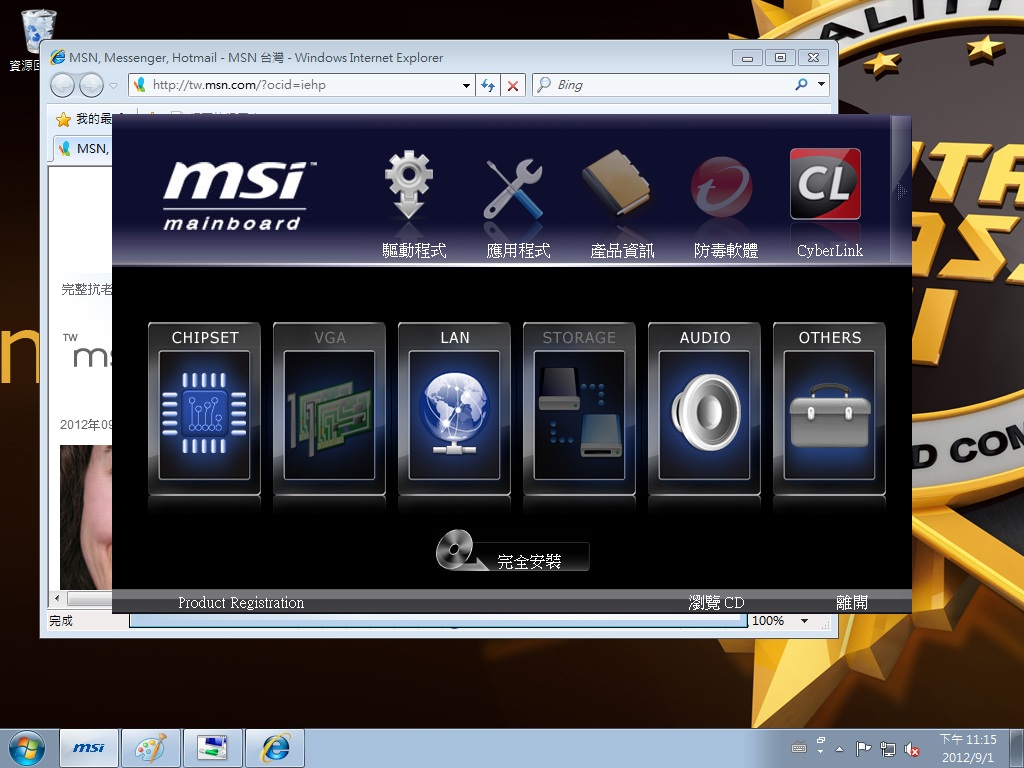1024x768 pixels.
Task: Click the IE forward button
Action: tap(91, 85)
